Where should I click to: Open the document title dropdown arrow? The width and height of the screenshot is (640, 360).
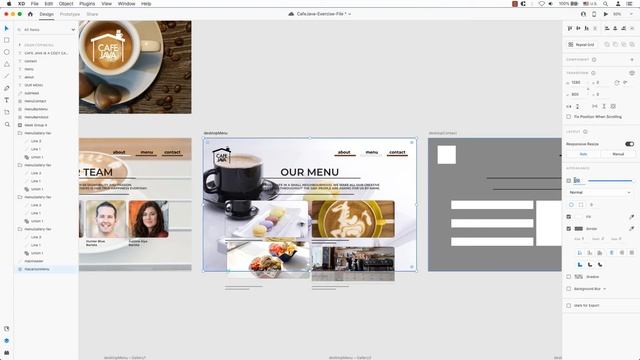(x=350, y=14)
